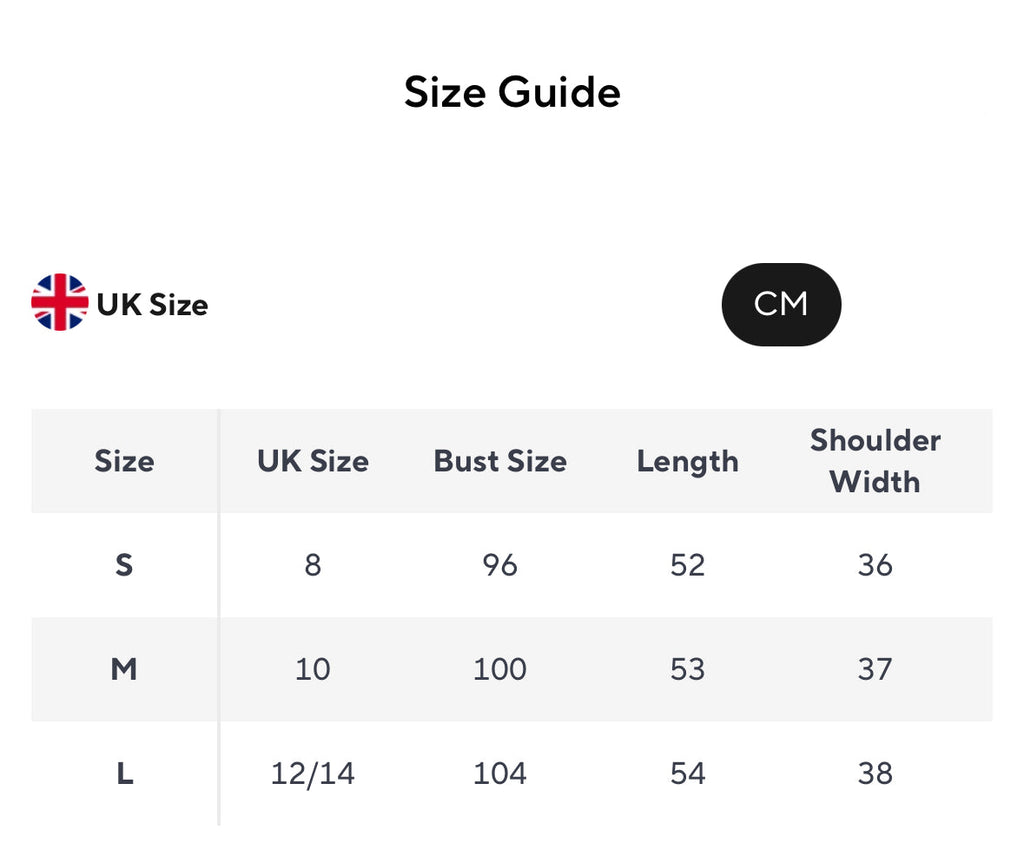
Task: Select the L size row label
Action: point(124,773)
